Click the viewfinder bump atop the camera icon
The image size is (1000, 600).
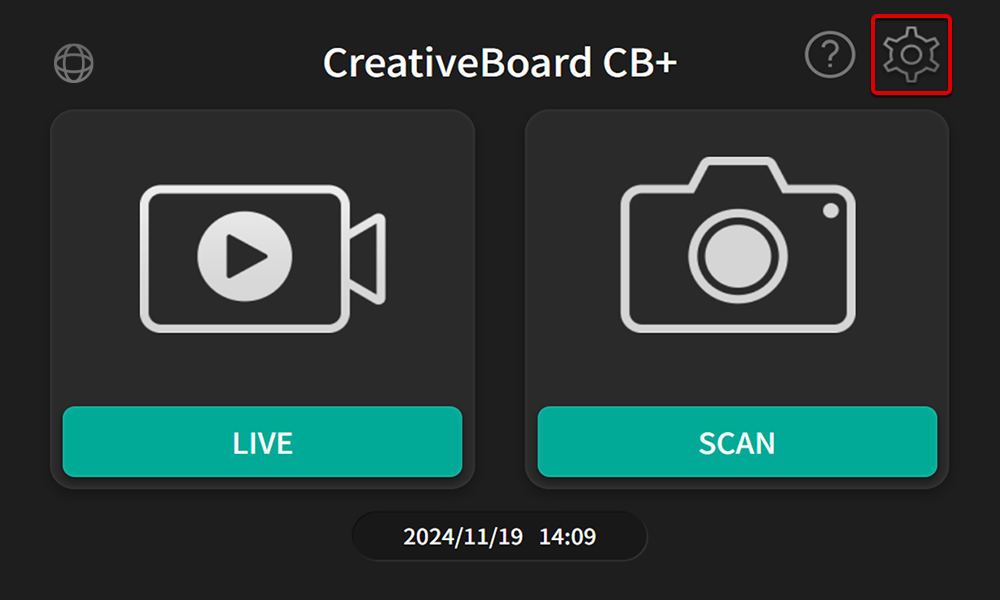coord(738,173)
